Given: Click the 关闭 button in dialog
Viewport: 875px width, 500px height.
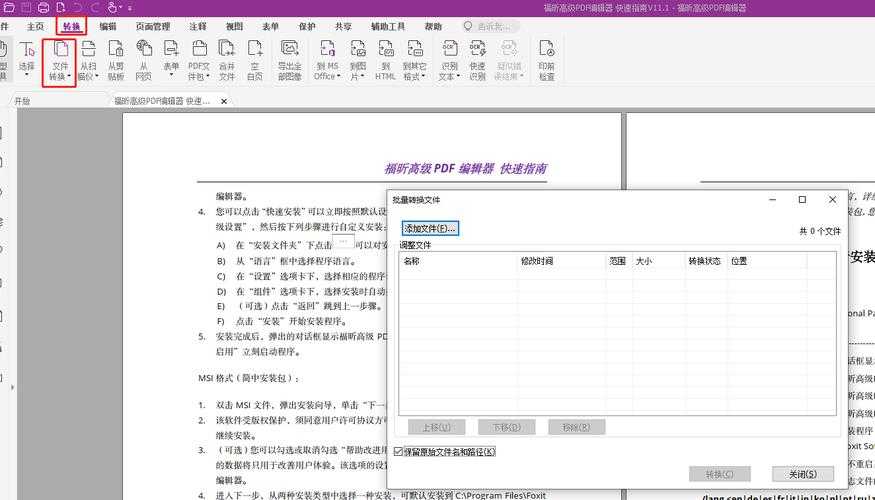Looking at the screenshot, I should (803, 474).
